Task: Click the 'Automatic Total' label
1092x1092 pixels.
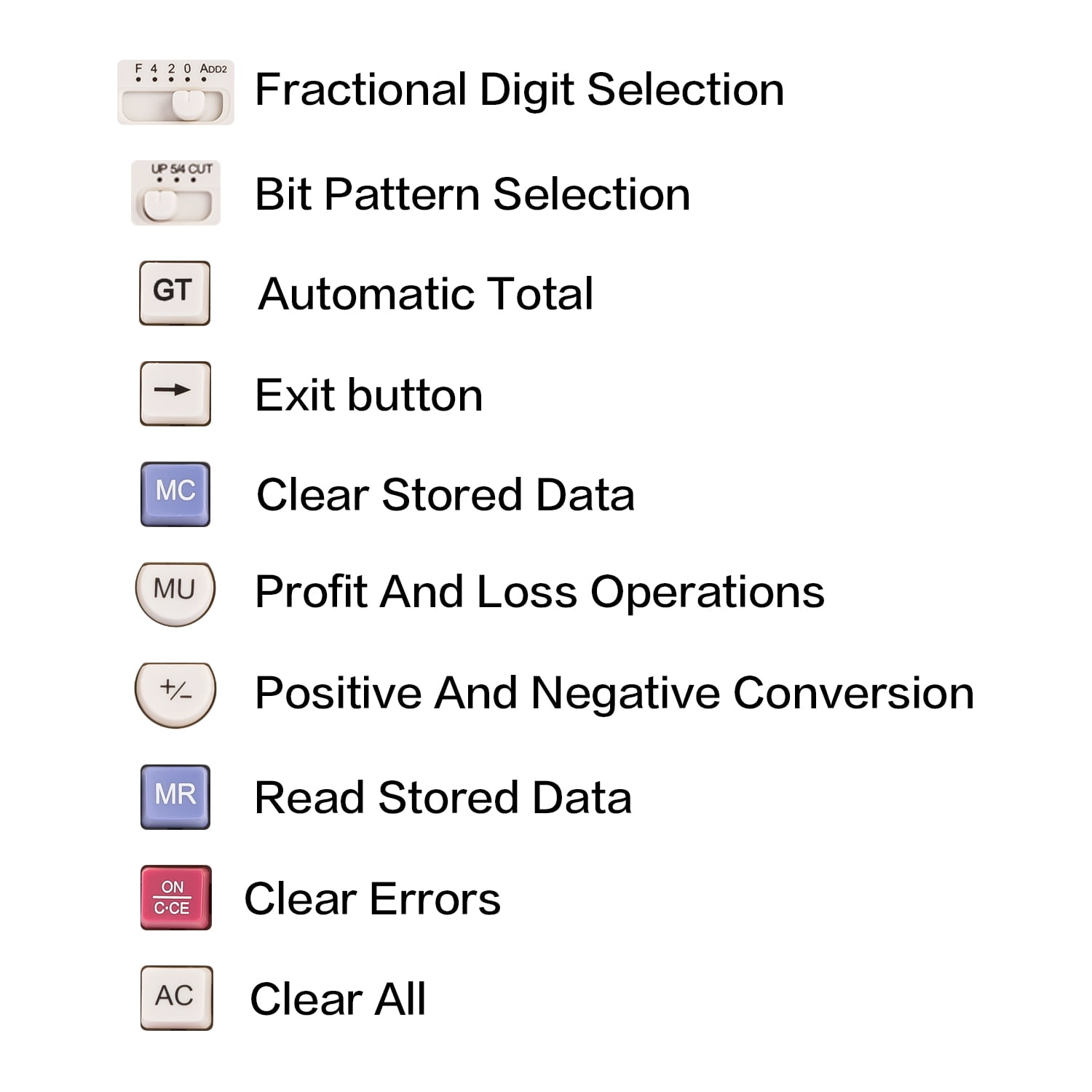Action: (426, 294)
